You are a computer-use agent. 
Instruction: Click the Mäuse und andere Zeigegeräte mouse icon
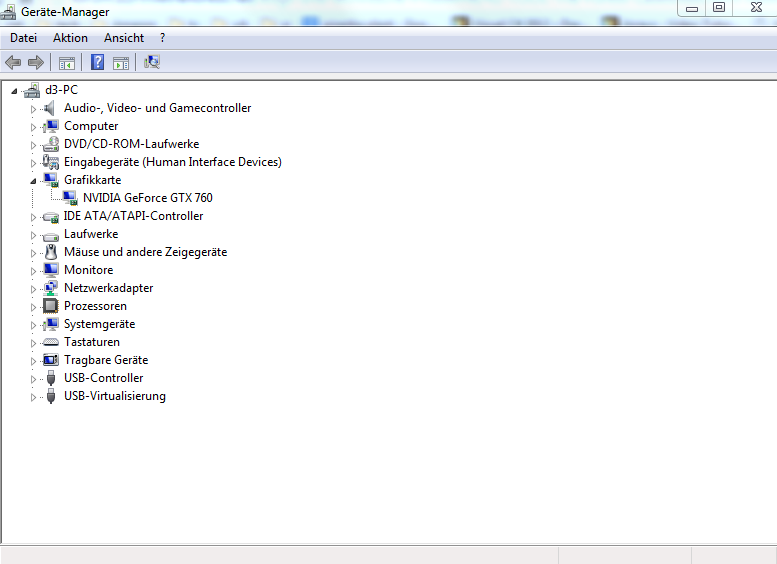[51, 252]
